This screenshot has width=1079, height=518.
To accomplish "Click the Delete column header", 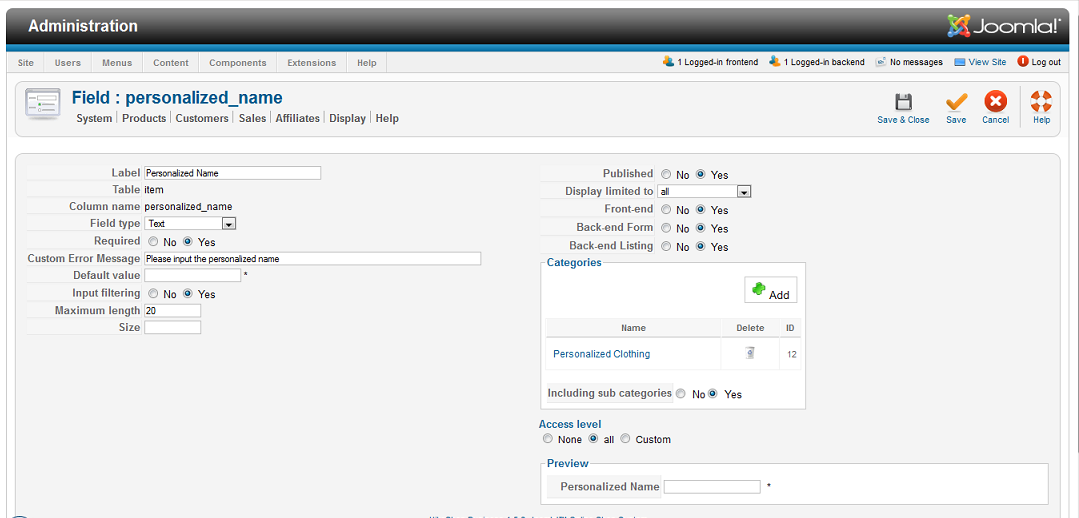I will 750,328.
